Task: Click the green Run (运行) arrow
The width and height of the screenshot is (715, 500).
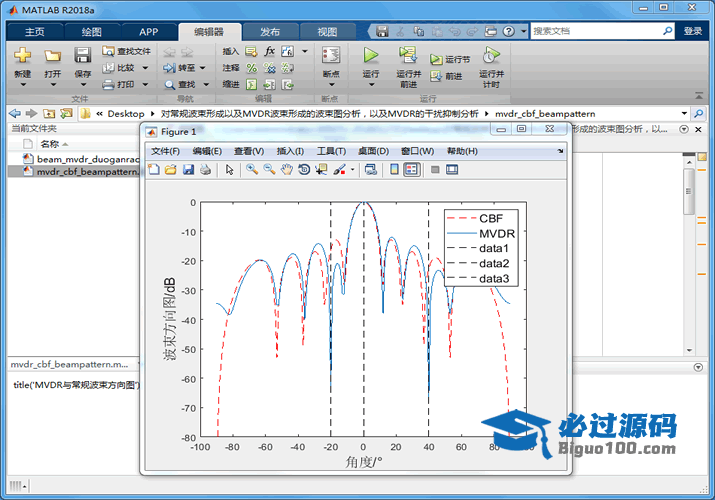Action: click(x=371, y=55)
